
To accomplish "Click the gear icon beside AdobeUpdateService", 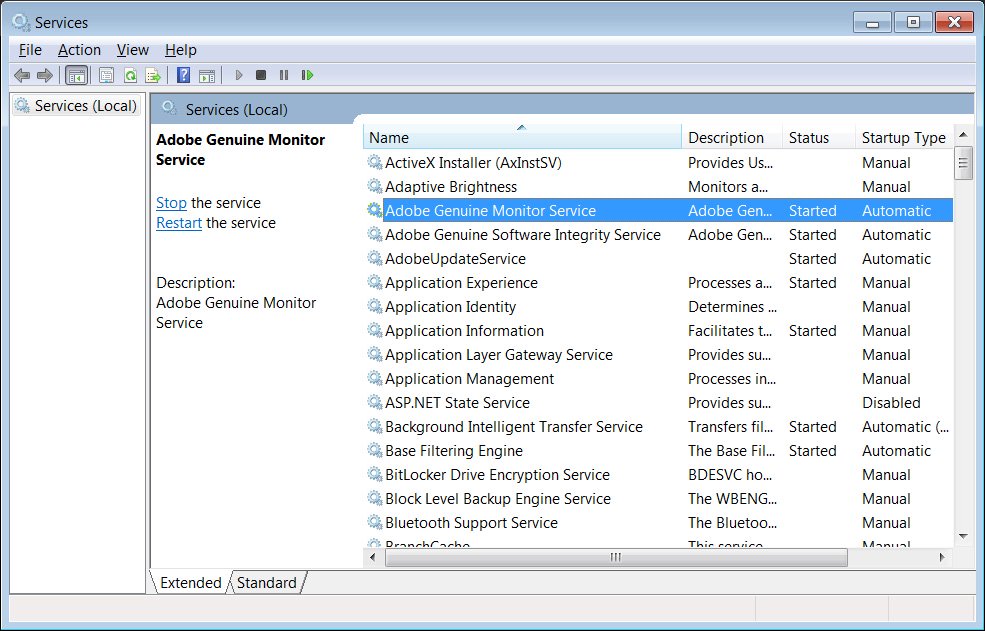I will pos(375,258).
